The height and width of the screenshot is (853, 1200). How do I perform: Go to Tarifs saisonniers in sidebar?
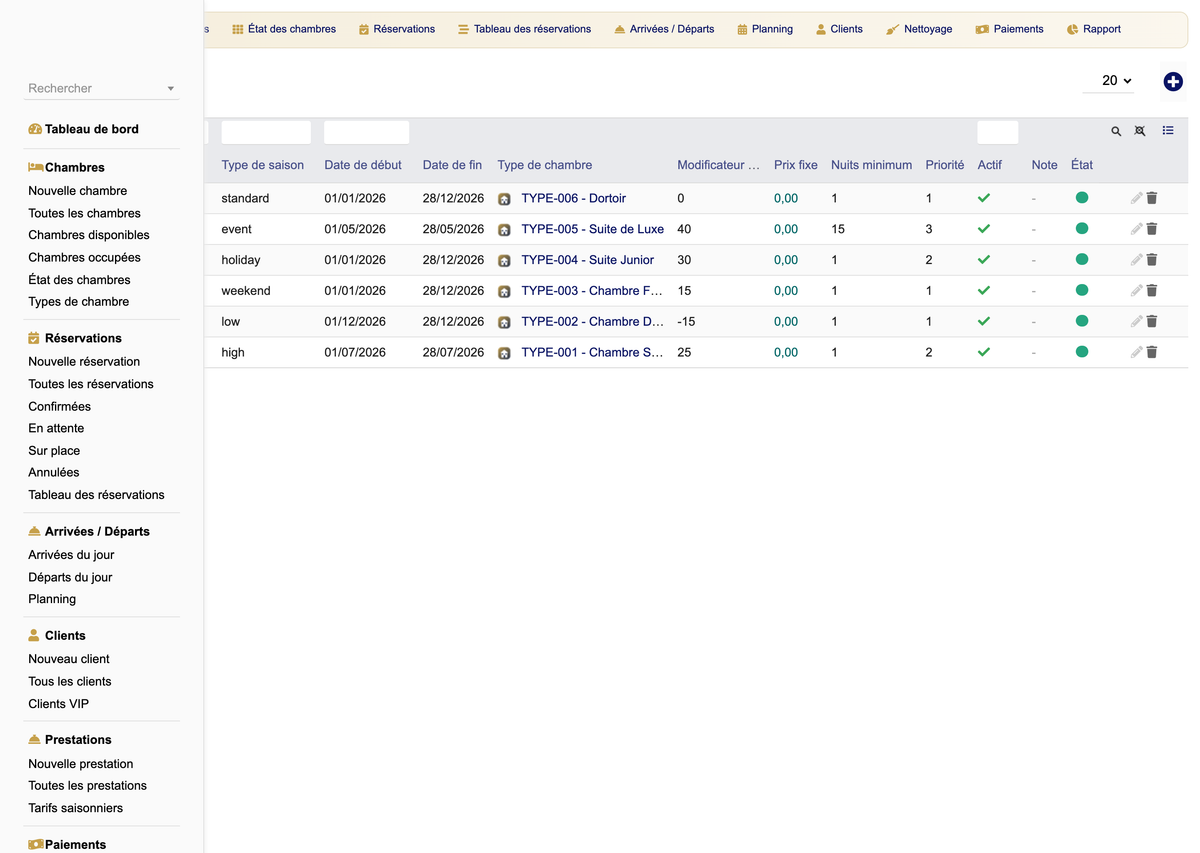(76, 808)
